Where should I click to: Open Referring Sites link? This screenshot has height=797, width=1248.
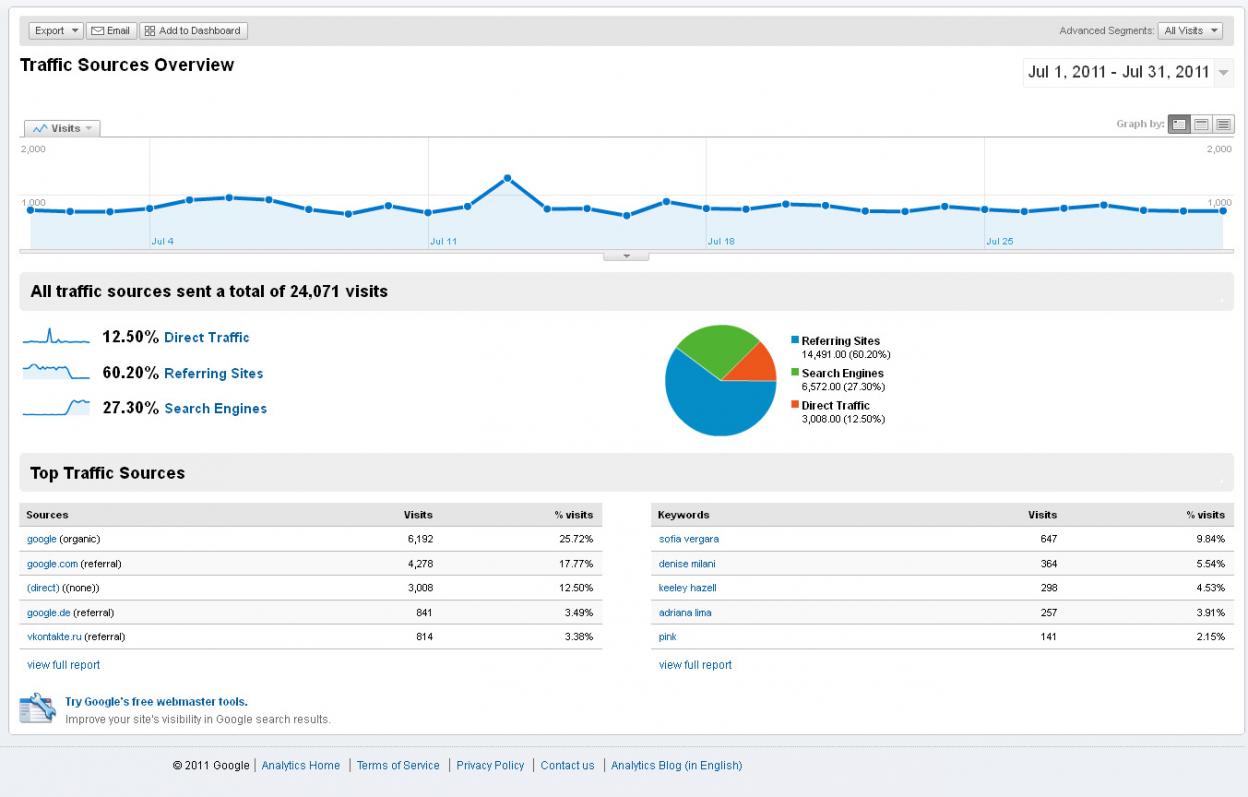[x=214, y=373]
